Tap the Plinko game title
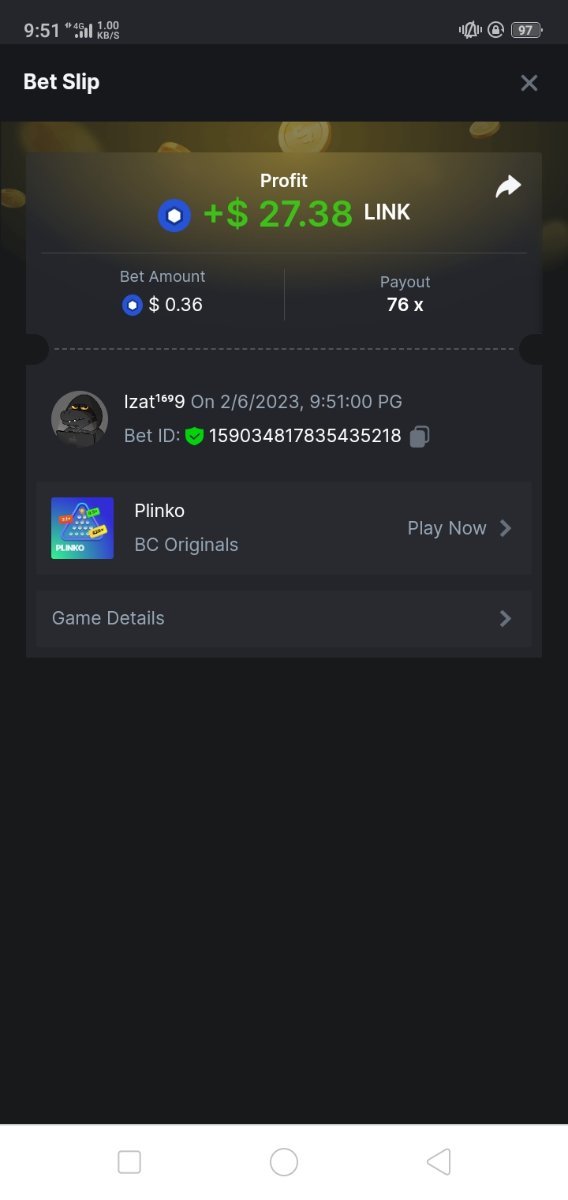The width and height of the screenshot is (568, 1200). pyautogui.click(x=160, y=510)
